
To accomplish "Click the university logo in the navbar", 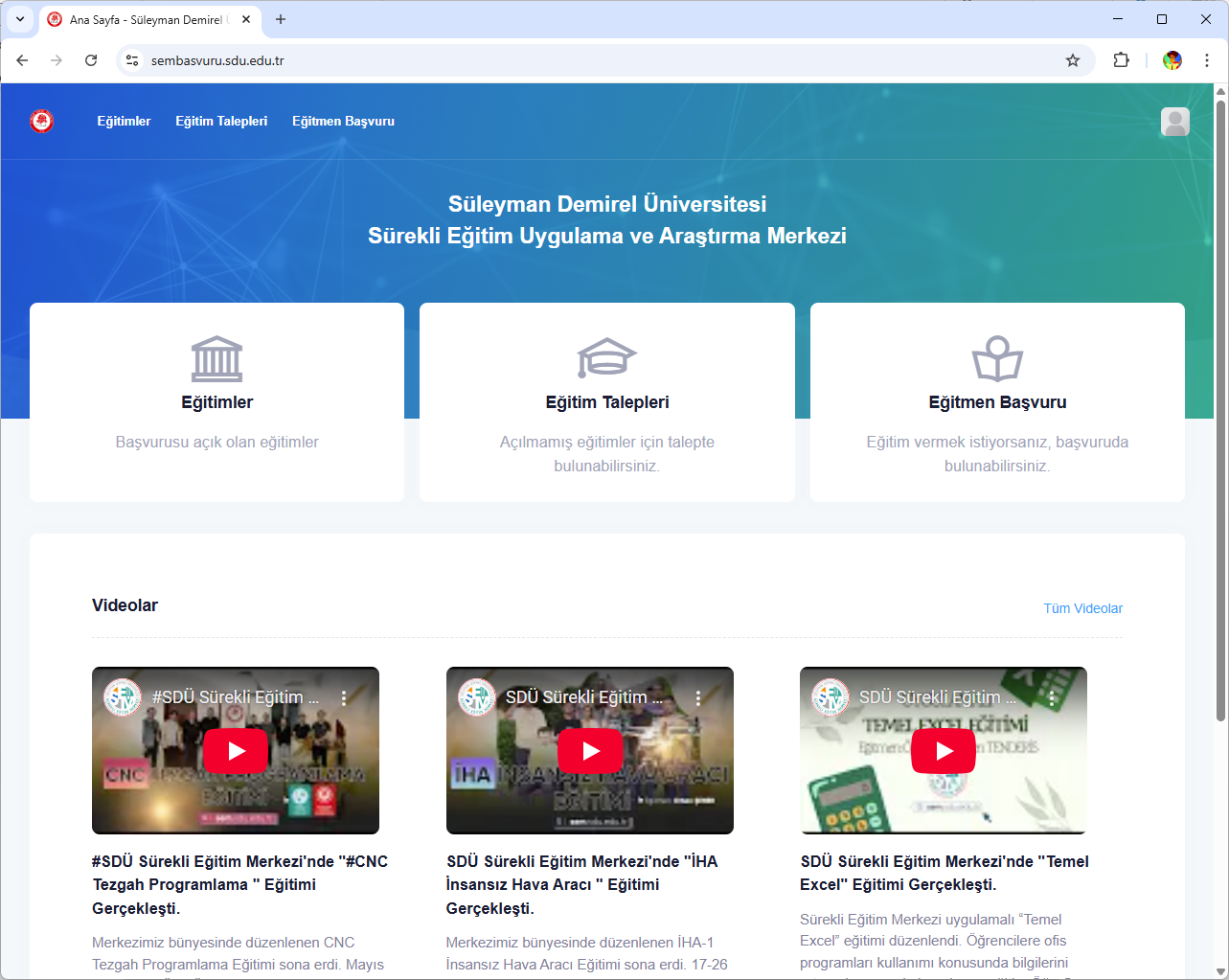I will 41,121.
